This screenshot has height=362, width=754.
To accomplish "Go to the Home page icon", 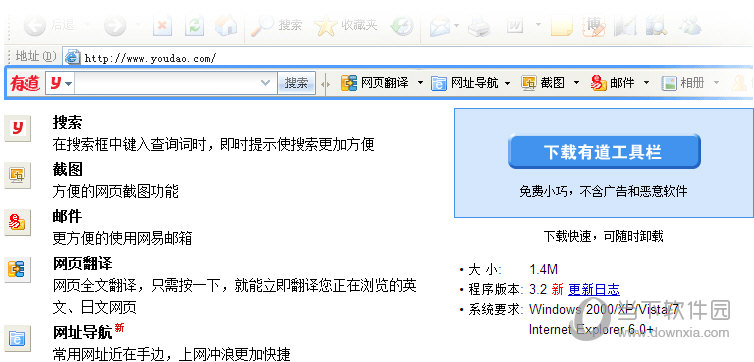I will coord(226,25).
